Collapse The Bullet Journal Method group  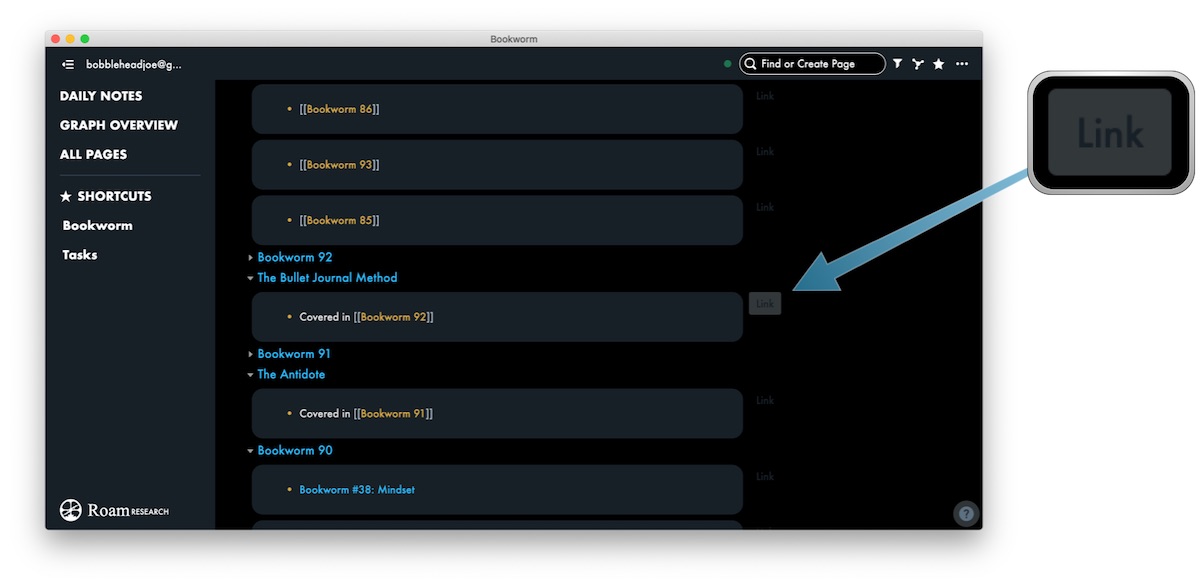point(251,278)
